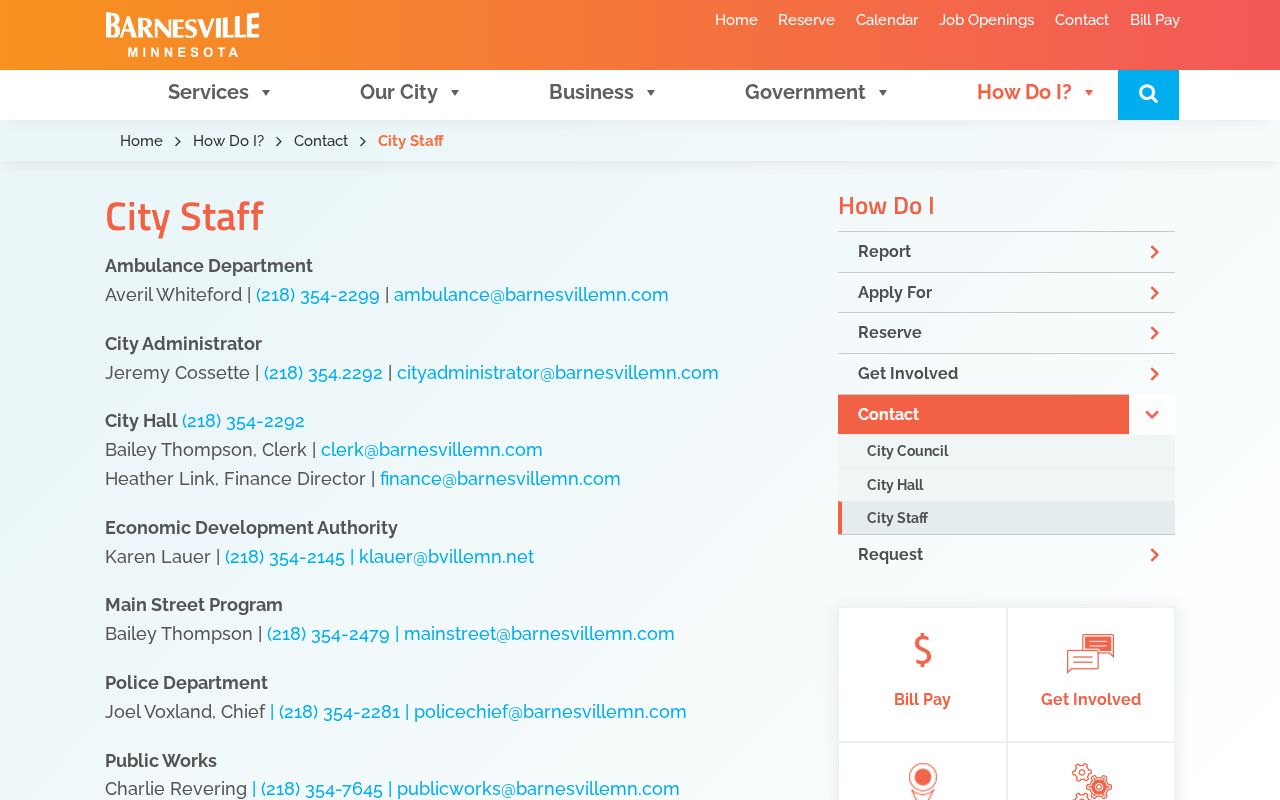
Task: Select Bill Pay in the top header
Action: pos(1155,20)
